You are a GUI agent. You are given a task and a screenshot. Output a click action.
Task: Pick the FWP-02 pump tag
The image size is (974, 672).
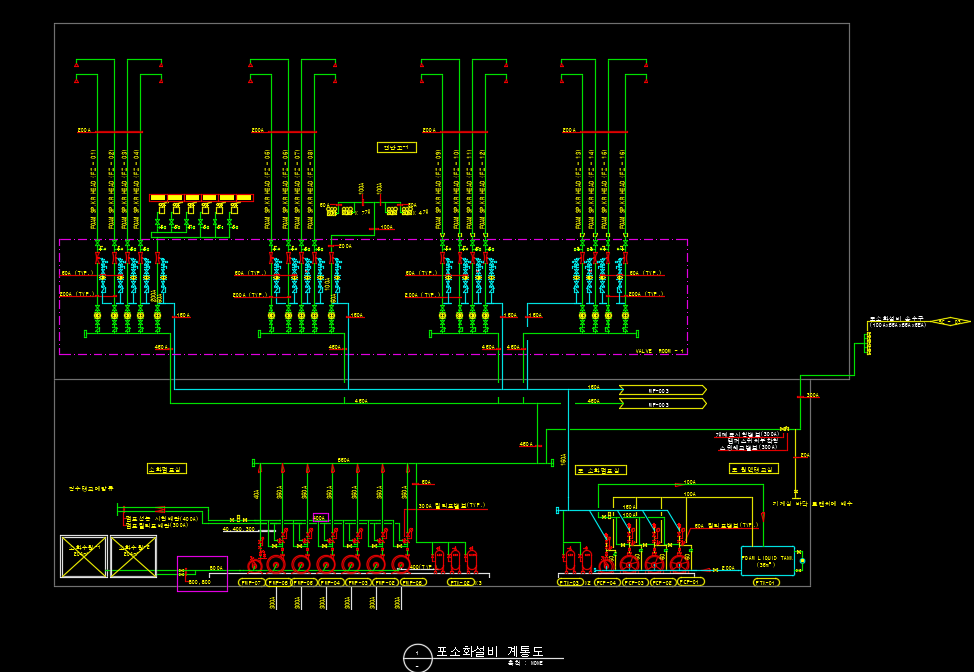pyautogui.click(x=386, y=583)
